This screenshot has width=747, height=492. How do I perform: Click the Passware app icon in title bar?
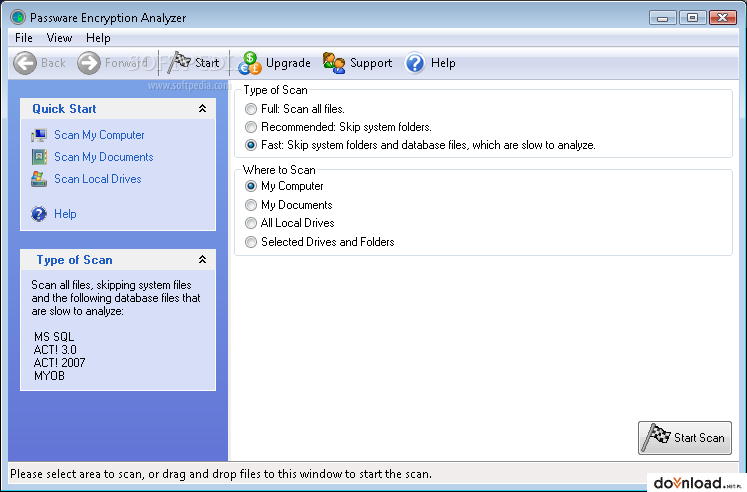tap(18, 17)
